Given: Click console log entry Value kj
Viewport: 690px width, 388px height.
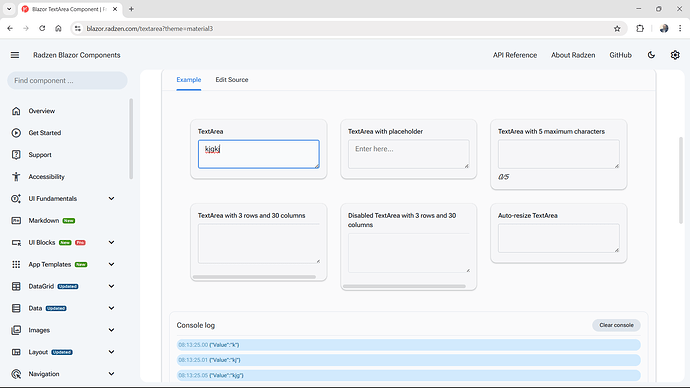Looking at the screenshot, I should [408, 360].
